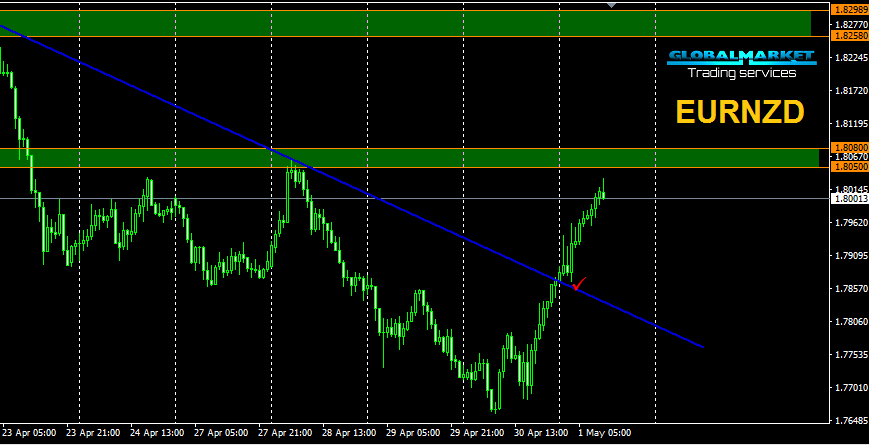869x446 pixels.
Task: Click the 23 Apr 05:00 time label
Action: [29, 432]
